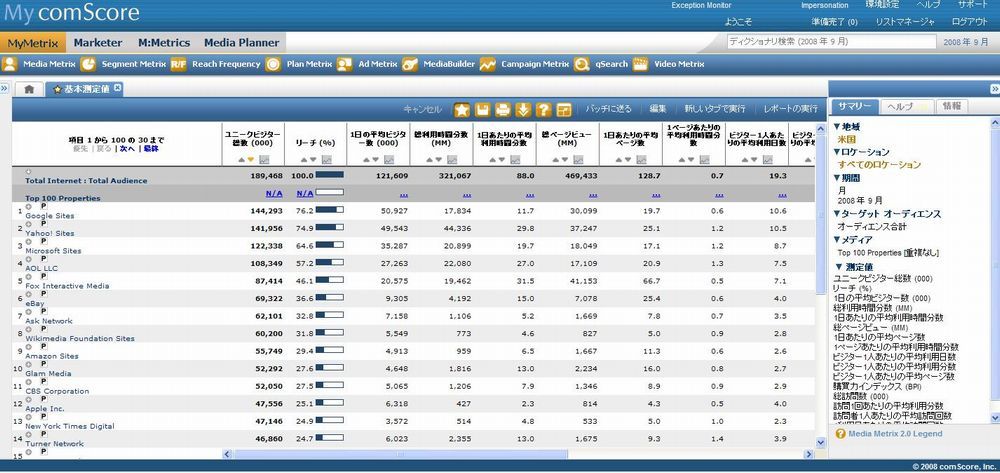Open the home icon tab

pos(29,89)
